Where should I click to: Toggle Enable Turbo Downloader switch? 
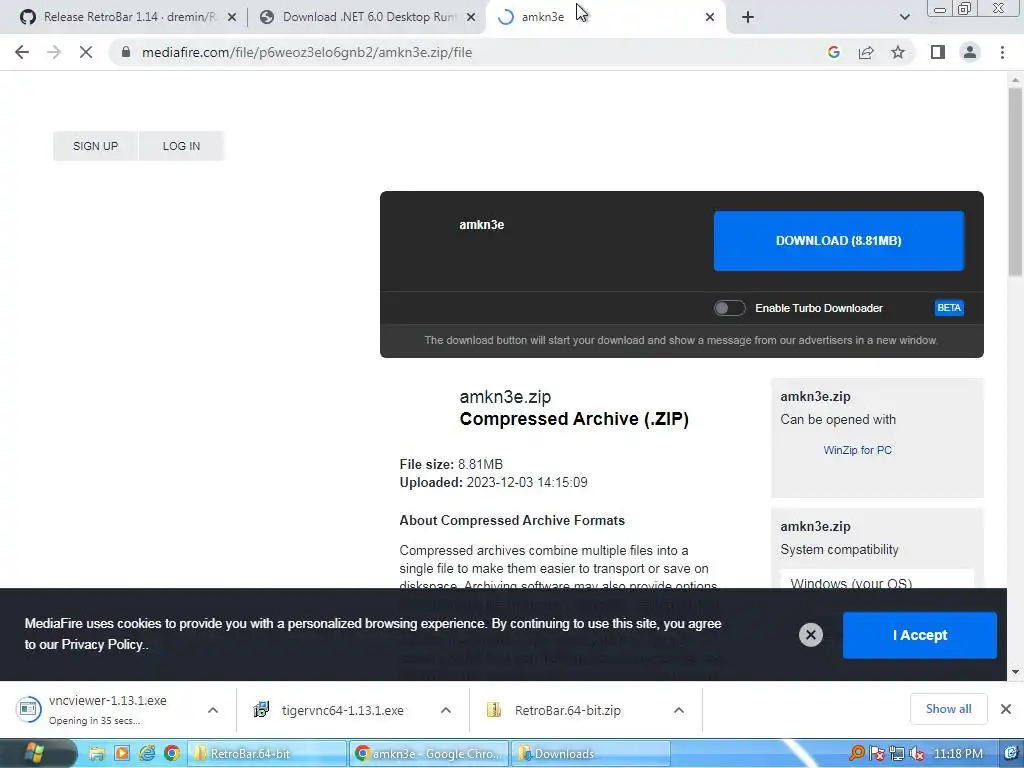[x=729, y=308]
